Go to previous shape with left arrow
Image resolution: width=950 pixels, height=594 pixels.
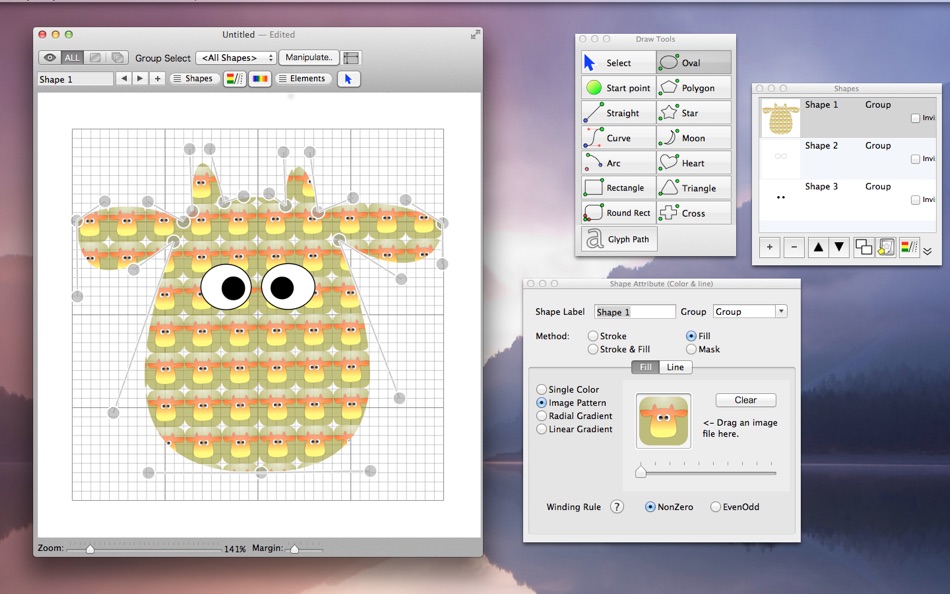pos(124,79)
